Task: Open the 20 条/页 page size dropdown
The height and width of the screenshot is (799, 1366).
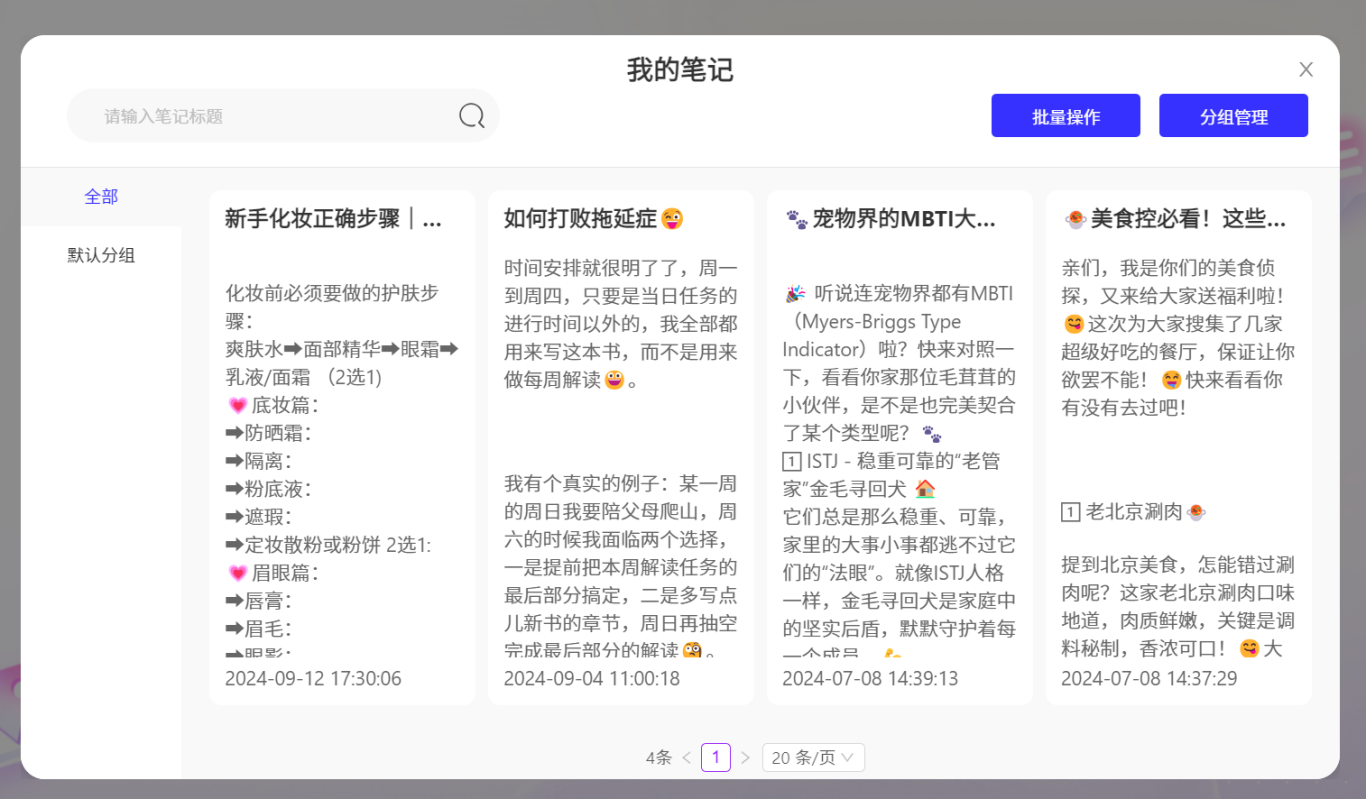Action: tap(812, 758)
